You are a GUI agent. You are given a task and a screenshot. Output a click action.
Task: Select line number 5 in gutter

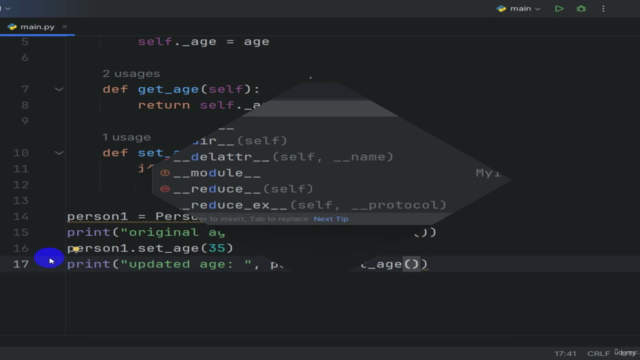click(x=25, y=42)
